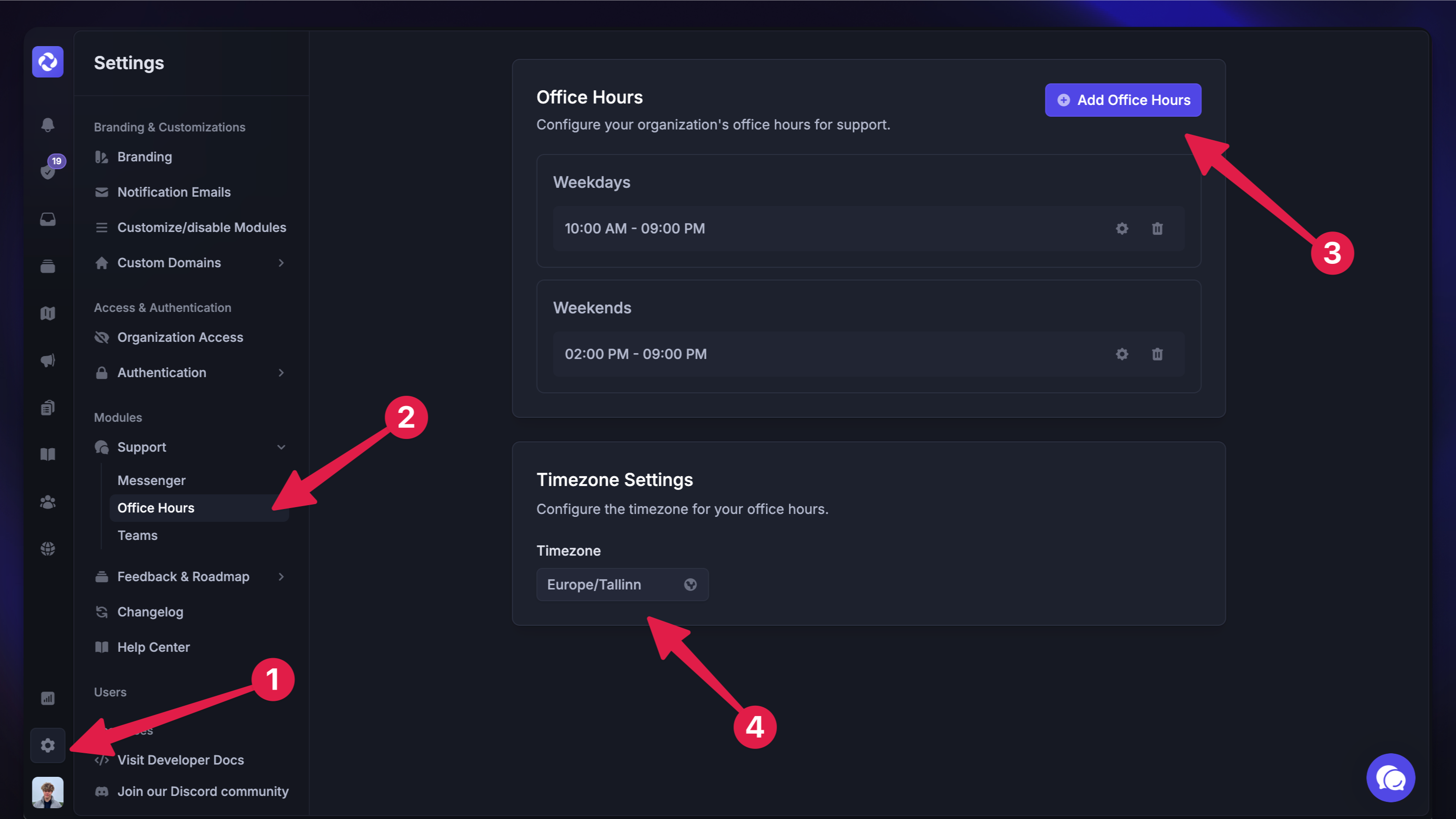Image resolution: width=1456 pixels, height=819 pixels.
Task: Edit Weekdays hours with gear icon
Action: [x=1122, y=229]
